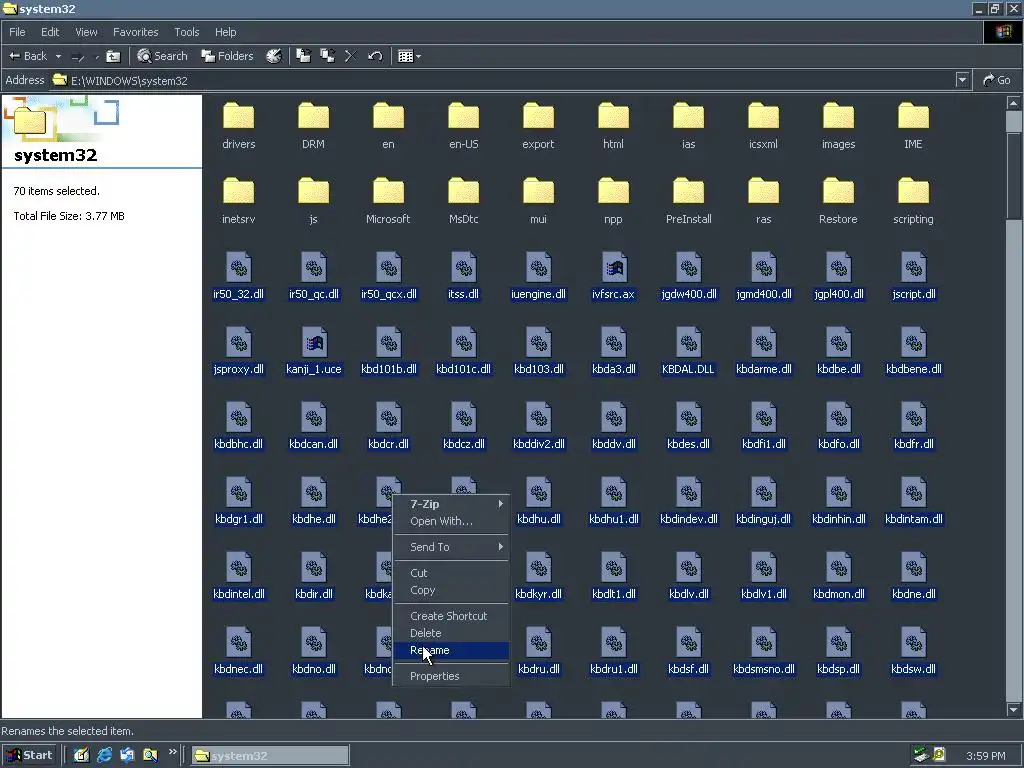Click the Delete X toolbar icon
Image resolution: width=1024 pixels, height=768 pixels.
351,56
